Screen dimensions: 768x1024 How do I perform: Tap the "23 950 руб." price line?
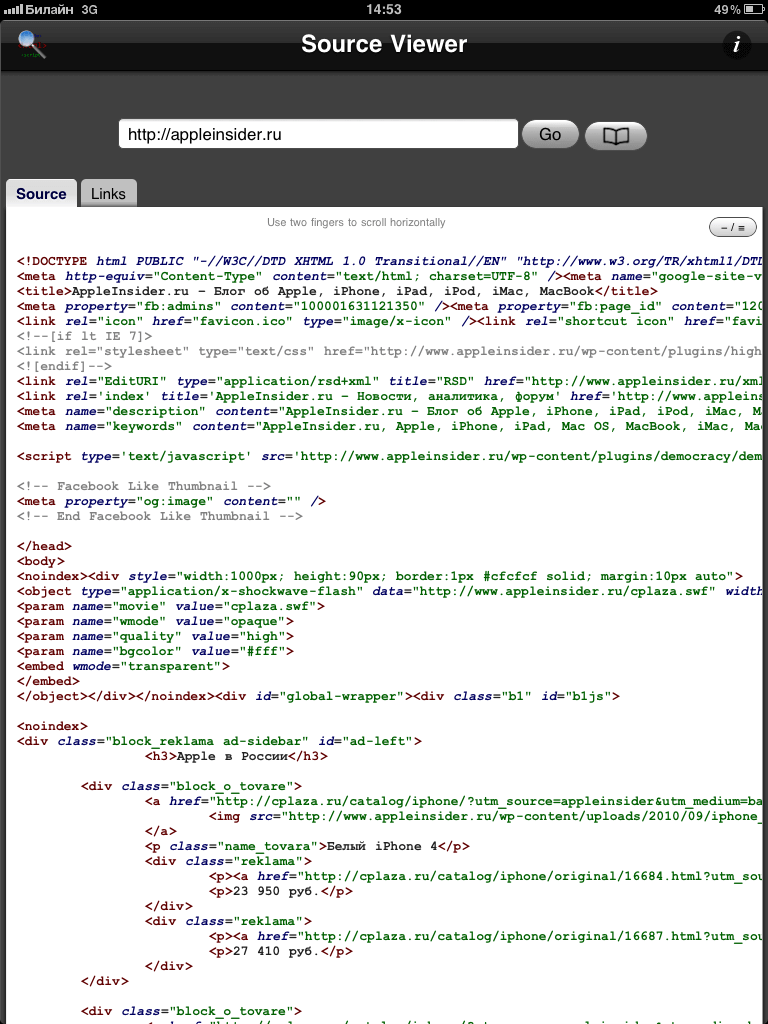coord(281,891)
